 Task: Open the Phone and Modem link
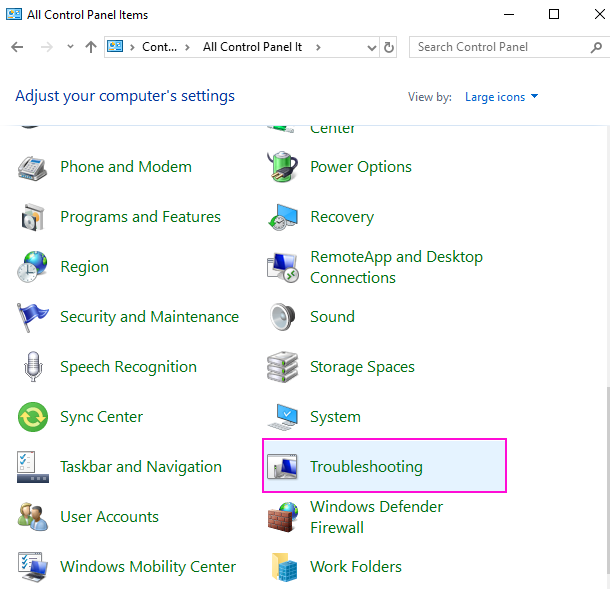(x=126, y=167)
